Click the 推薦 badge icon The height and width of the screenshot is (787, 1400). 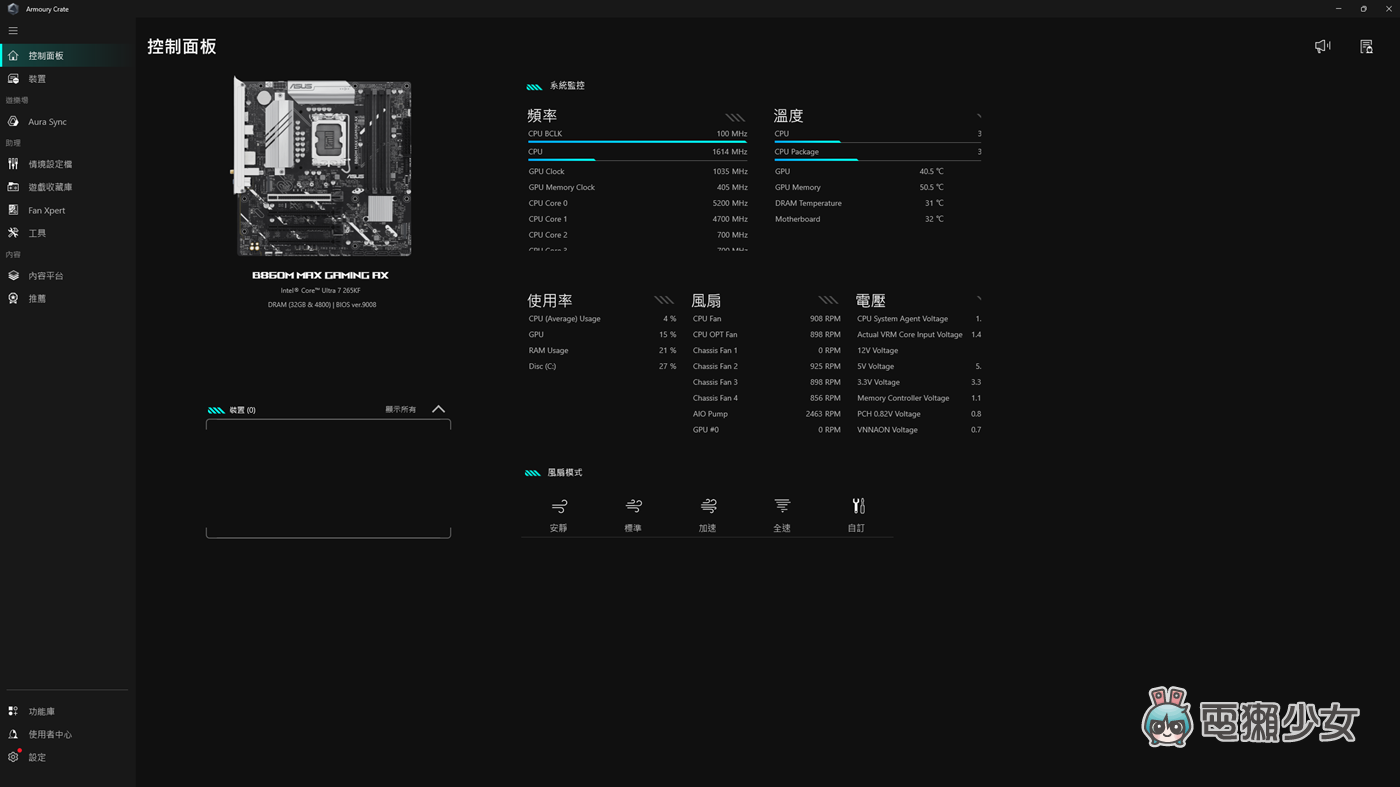[13, 299]
